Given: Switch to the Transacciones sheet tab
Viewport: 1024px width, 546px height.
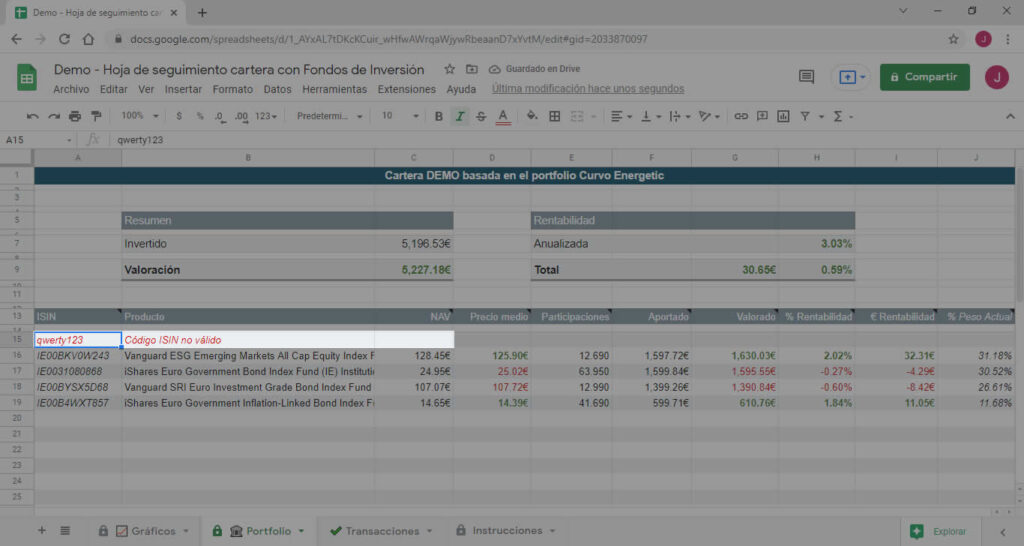Looking at the screenshot, I should tap(382, 531).
